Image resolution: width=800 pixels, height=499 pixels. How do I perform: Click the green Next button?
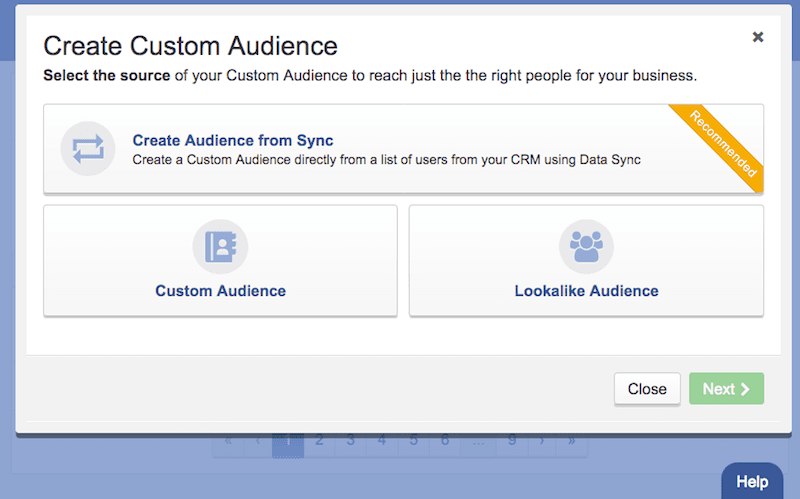[x=726, y=389]
